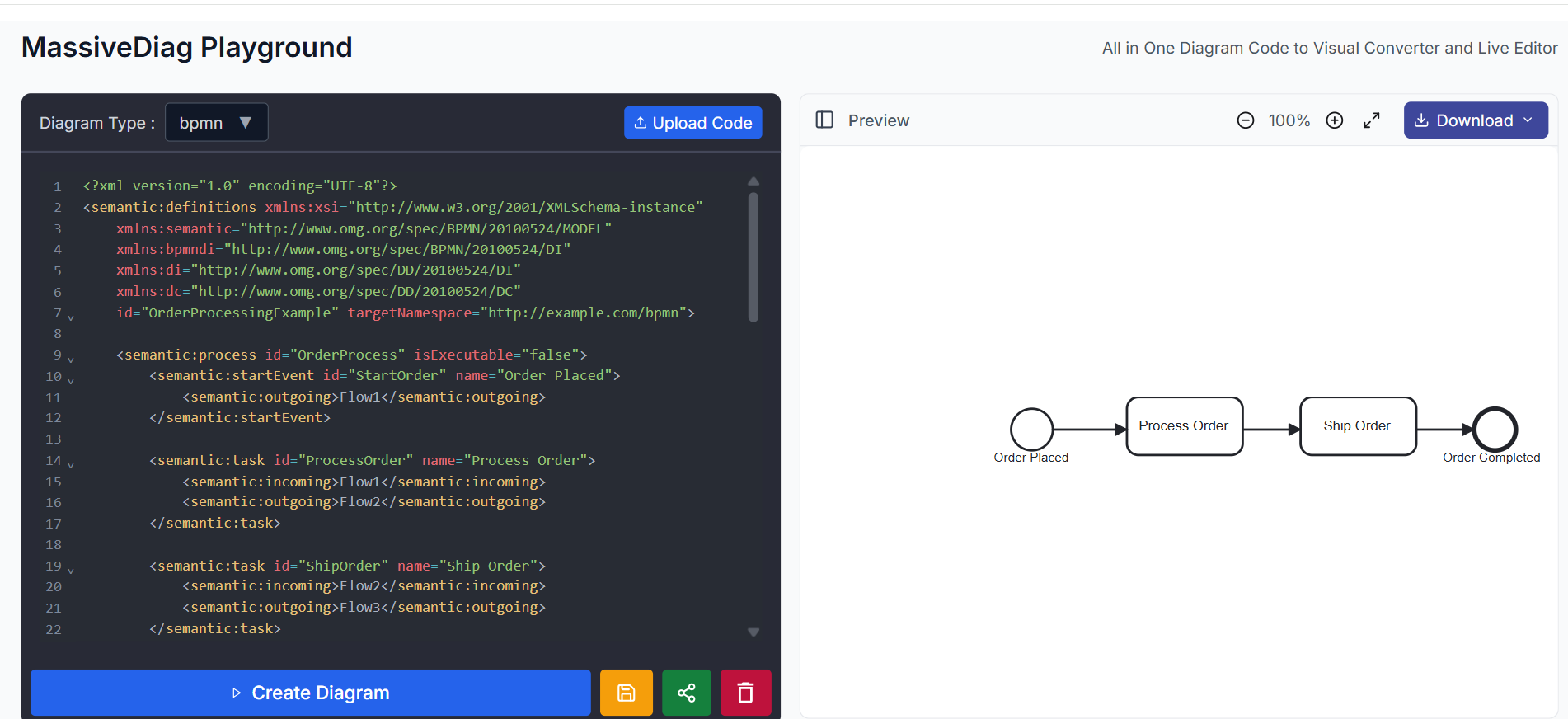Viewport: 1568px width, 719px height.
Task: Click the MassiveDiag Playground title
Action: 187,48
